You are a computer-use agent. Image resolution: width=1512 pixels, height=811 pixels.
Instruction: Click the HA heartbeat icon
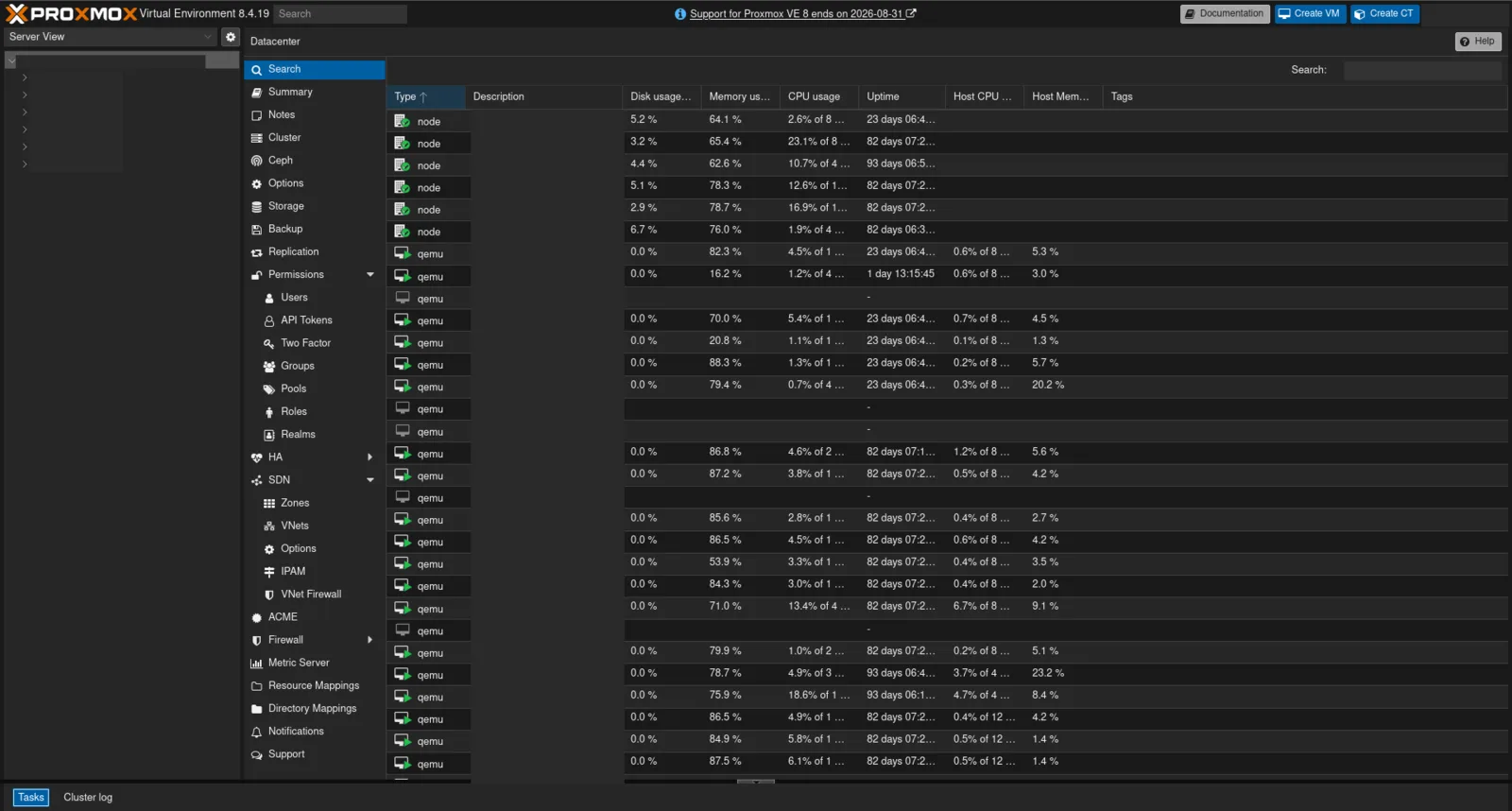pos(256,457)
